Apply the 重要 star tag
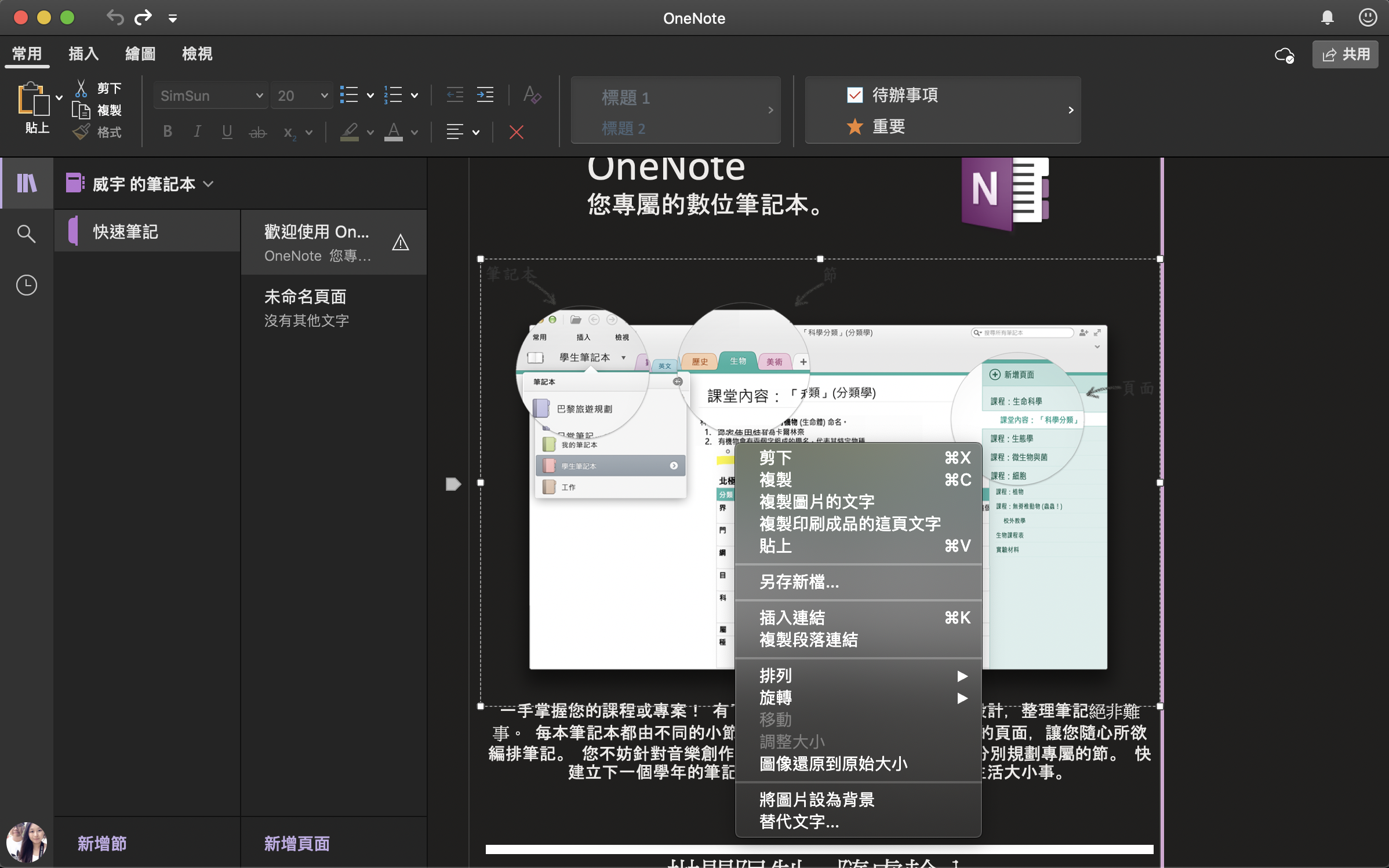Image resolution: width=1389 pixels, height=868 pixels. coord(875,126)
